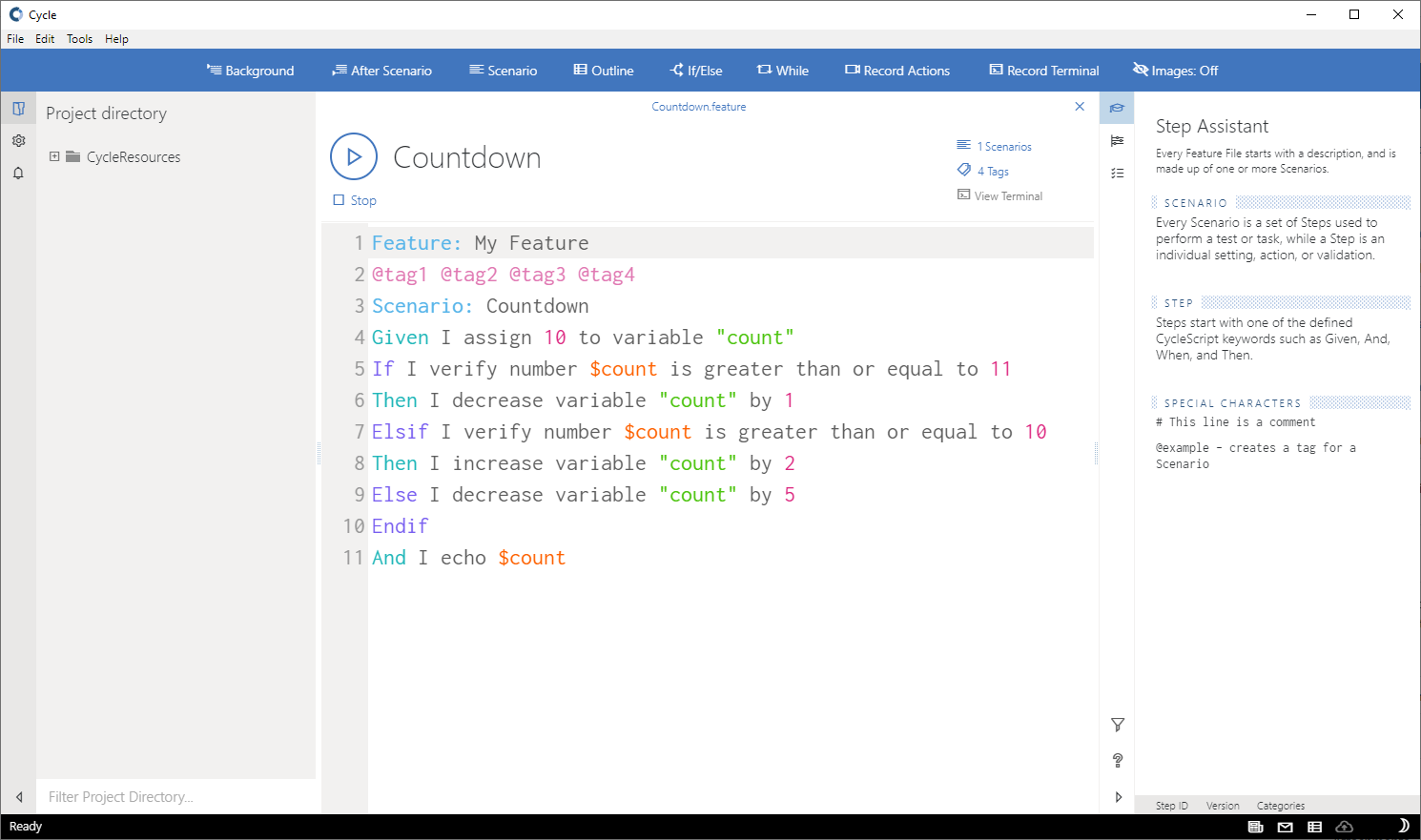The image size is (1421, 840).
Task: Open the Edit menu
Action: (45, 39)
